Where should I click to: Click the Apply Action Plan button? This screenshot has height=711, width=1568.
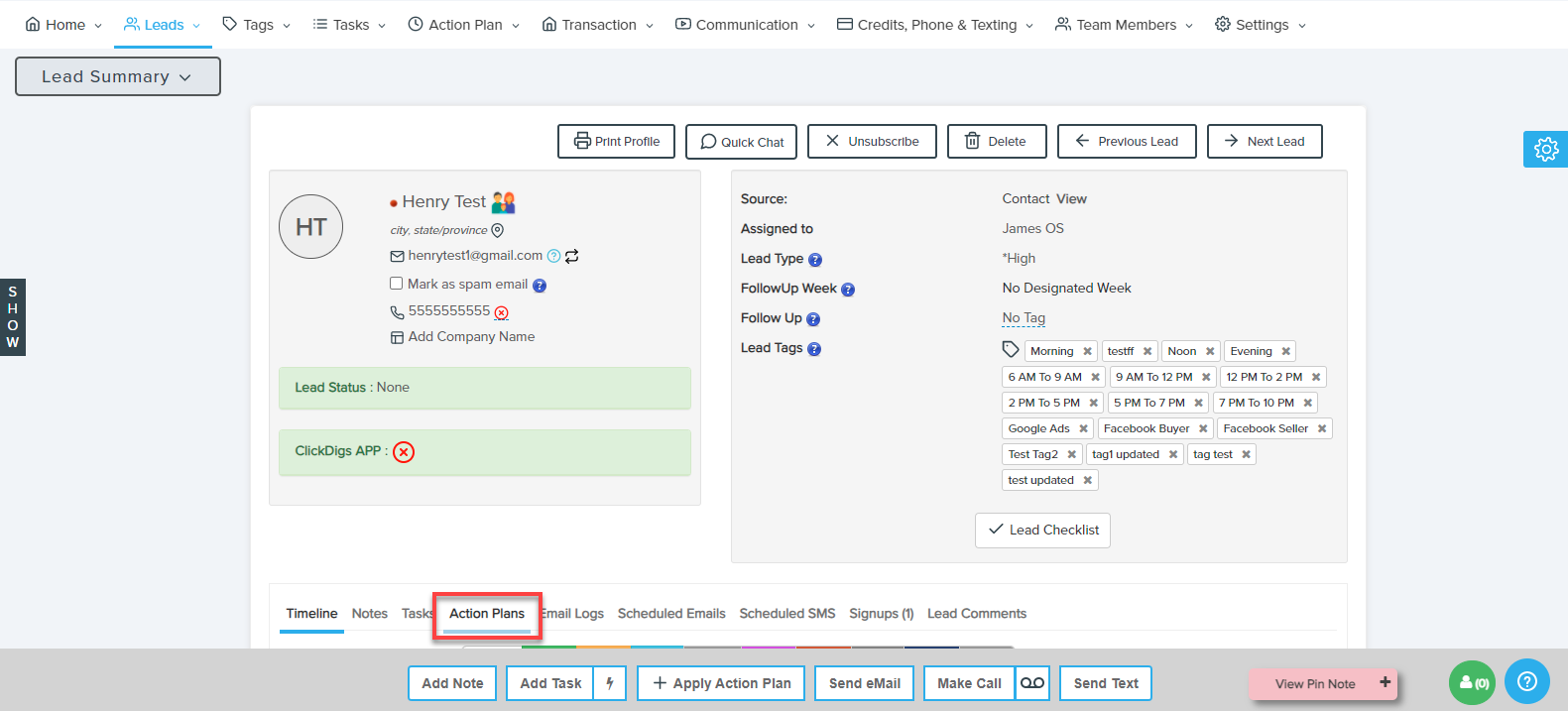(x=721, y=683)
